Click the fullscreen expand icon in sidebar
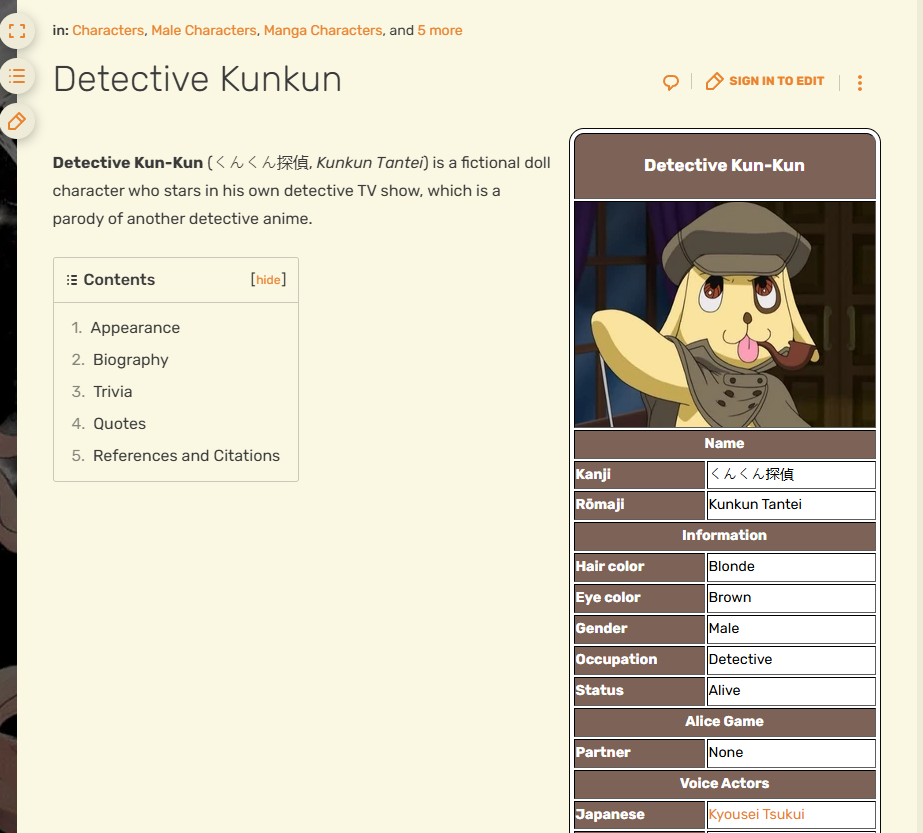The image size is (923, 833). click(17, 31)
